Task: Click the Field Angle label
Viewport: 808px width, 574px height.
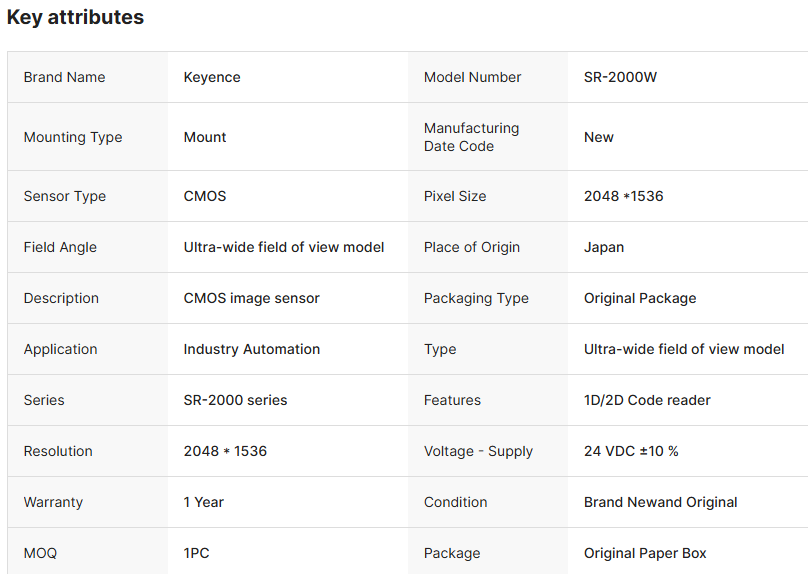Action: (x=60, y=247)
